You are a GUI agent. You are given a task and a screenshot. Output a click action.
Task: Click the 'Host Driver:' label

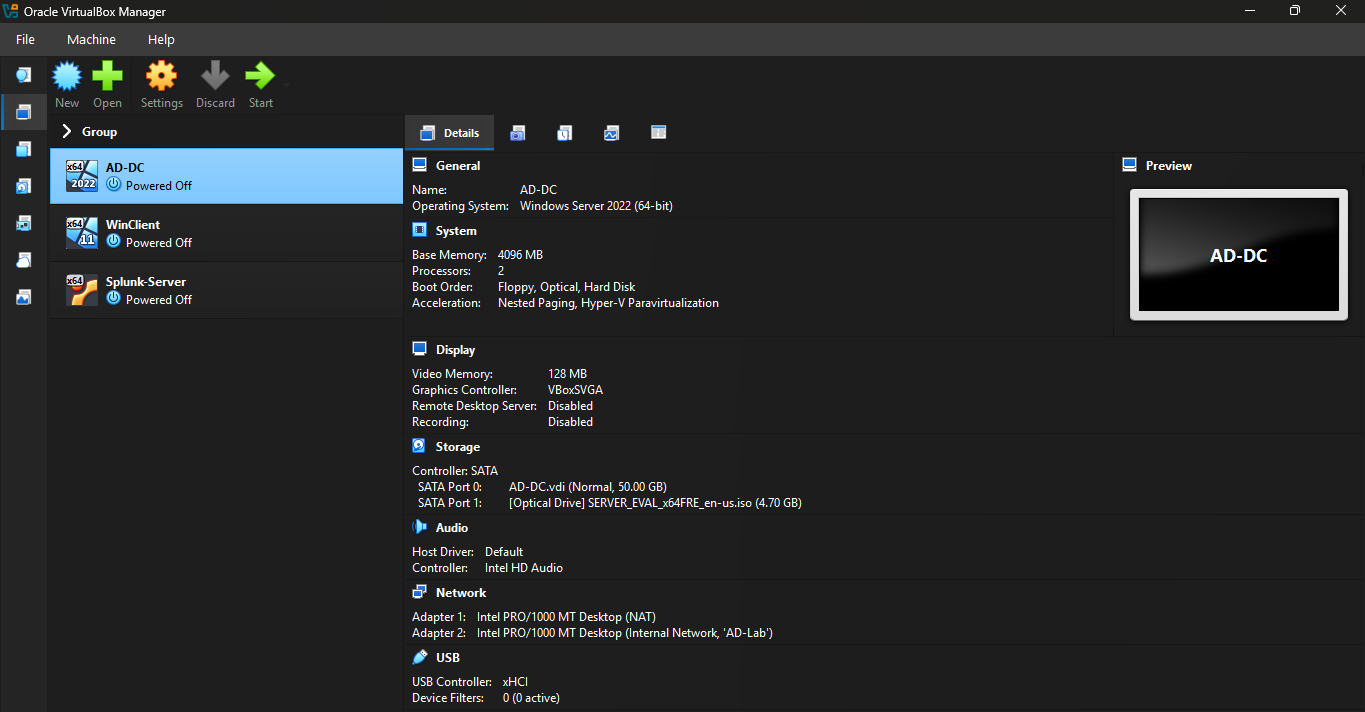tap(443, 552)
